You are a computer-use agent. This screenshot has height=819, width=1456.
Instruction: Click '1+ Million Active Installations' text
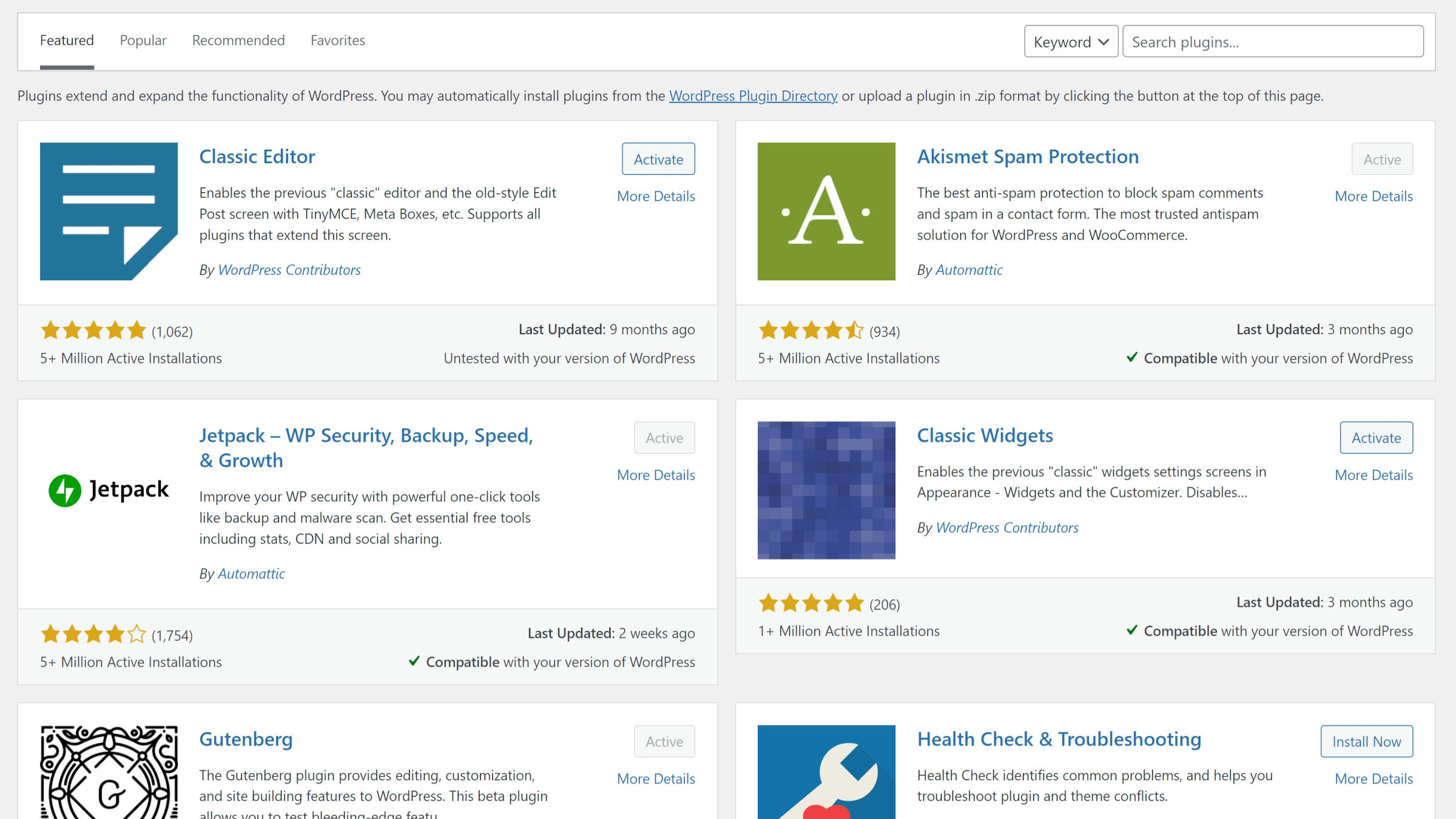849,632
